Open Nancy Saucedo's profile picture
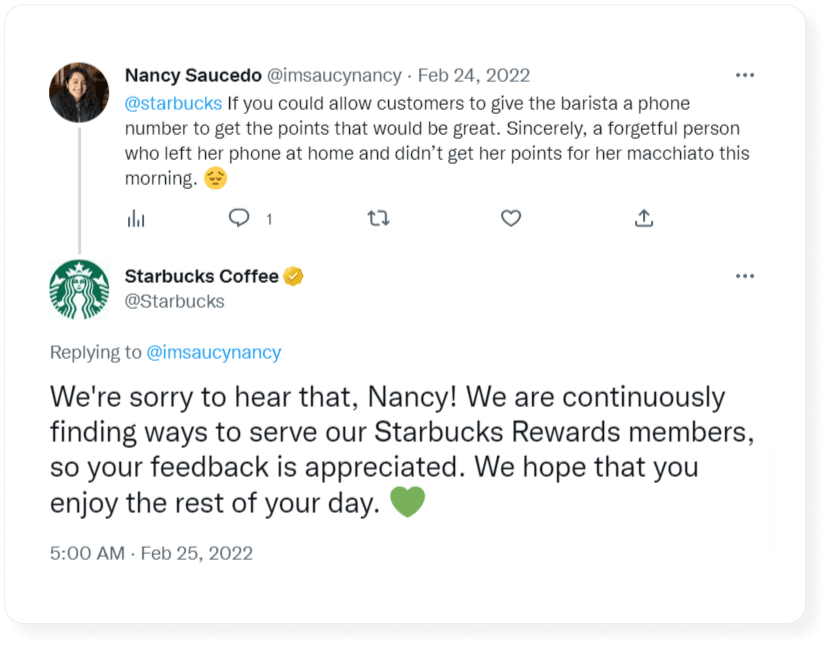The image size is (831, 648). click(x=79, y=92)
